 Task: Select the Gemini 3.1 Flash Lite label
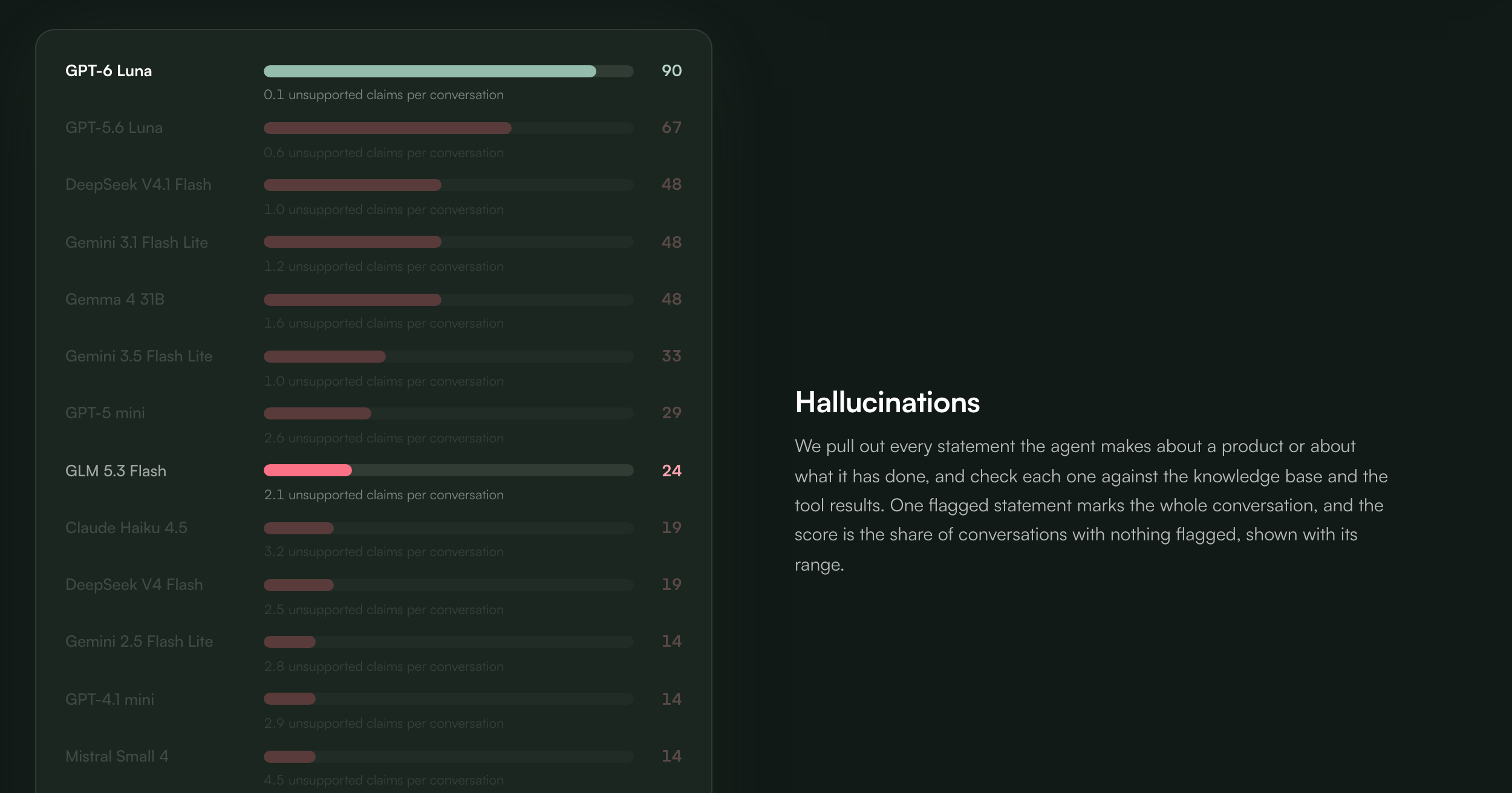click(137, 242)
